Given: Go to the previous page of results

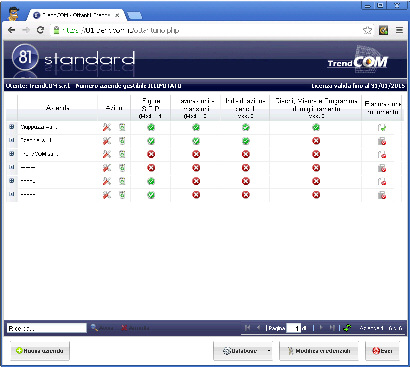Looking at the screenshot, I should coord(258,328).
